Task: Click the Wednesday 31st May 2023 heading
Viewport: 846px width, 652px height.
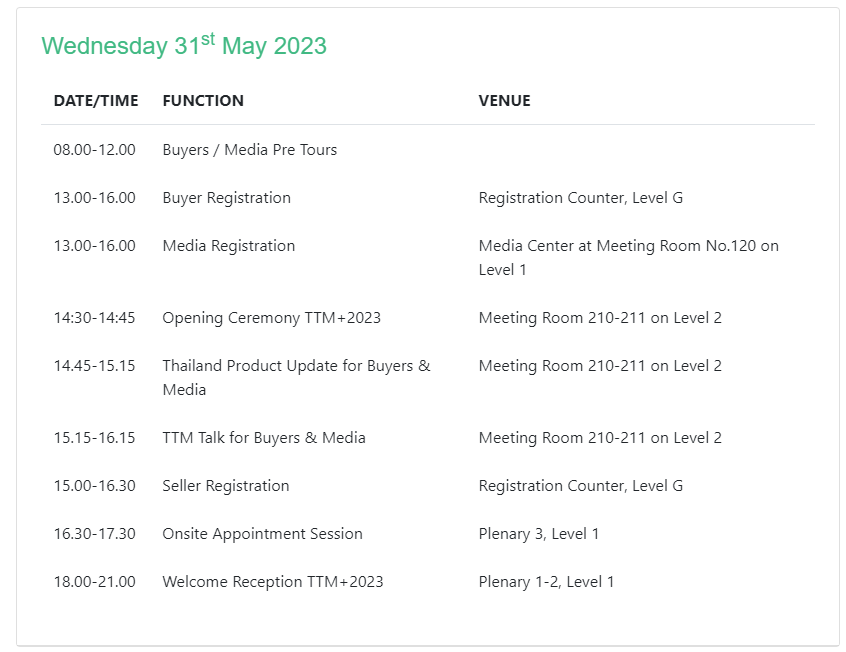Action: coord(184,45)
